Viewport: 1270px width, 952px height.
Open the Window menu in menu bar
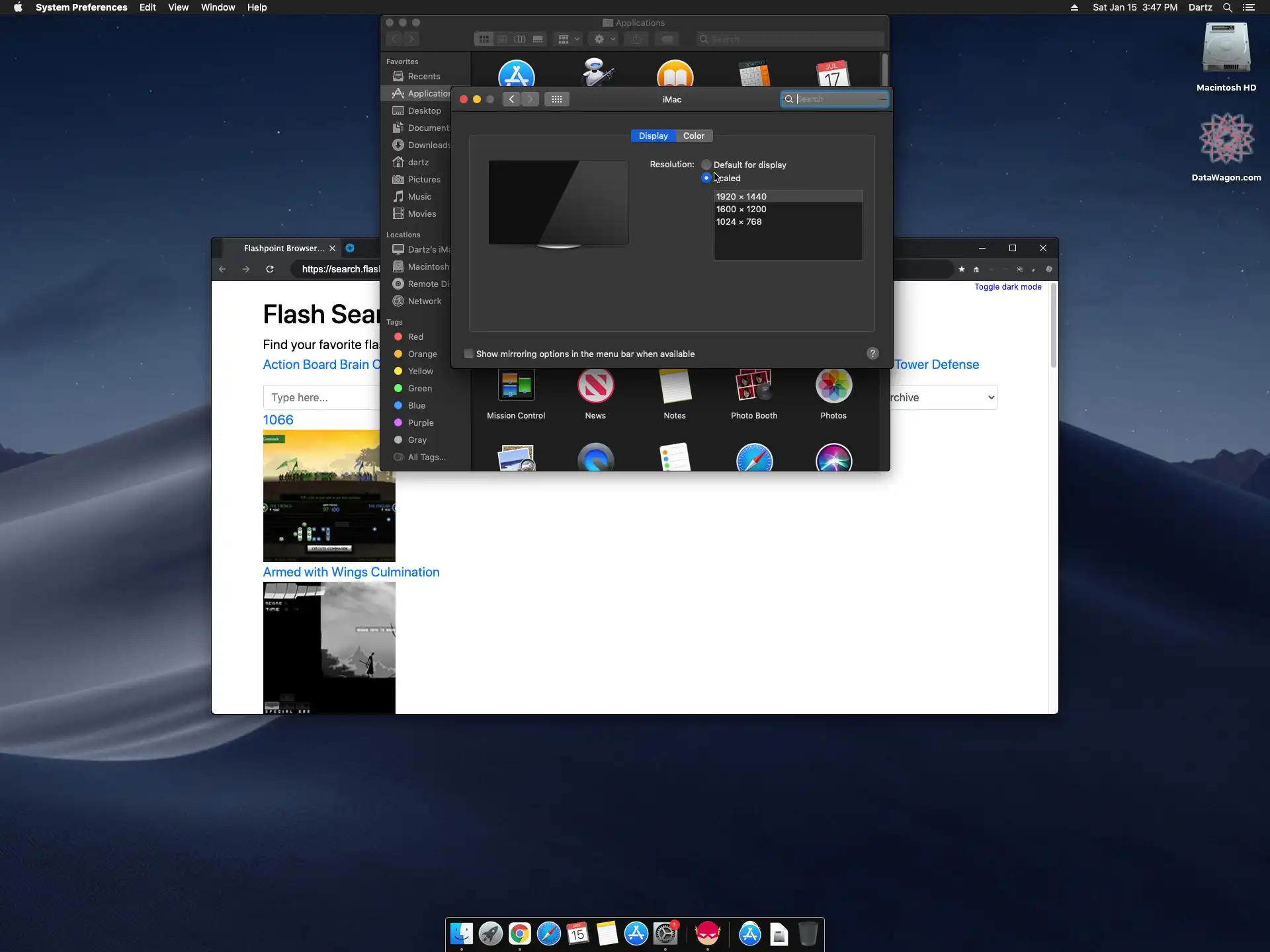[x=218, y=7]
